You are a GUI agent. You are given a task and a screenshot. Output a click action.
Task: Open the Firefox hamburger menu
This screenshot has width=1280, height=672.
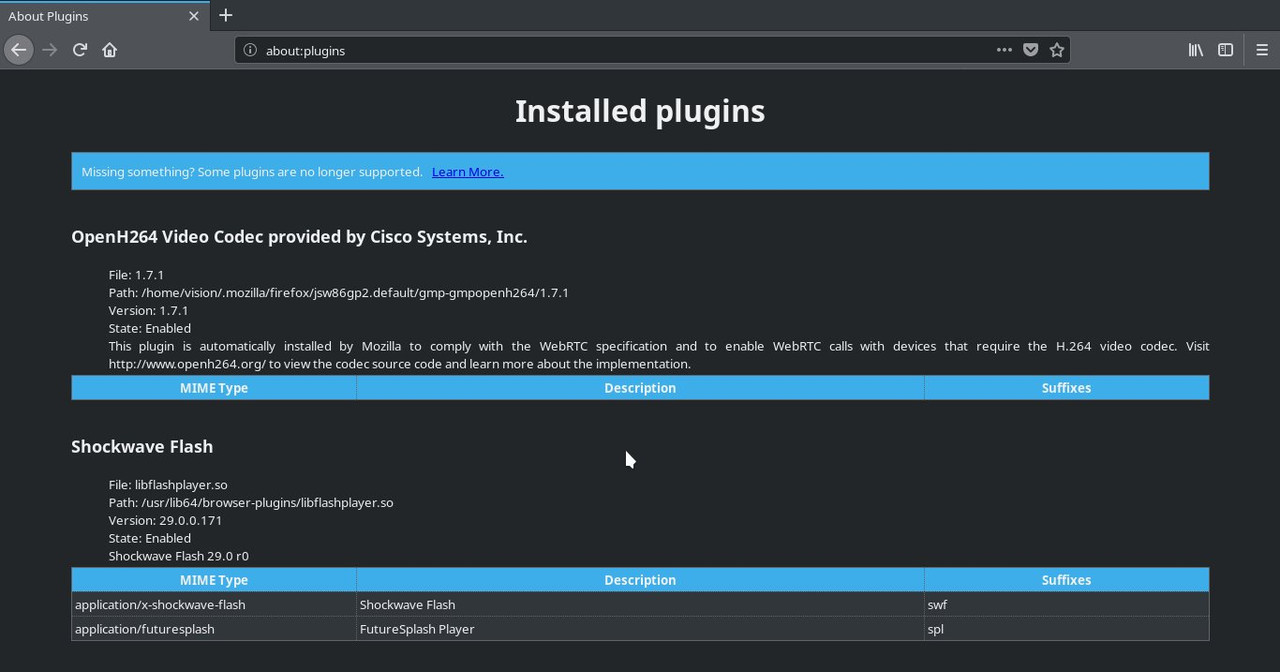tap(1262, 50)
